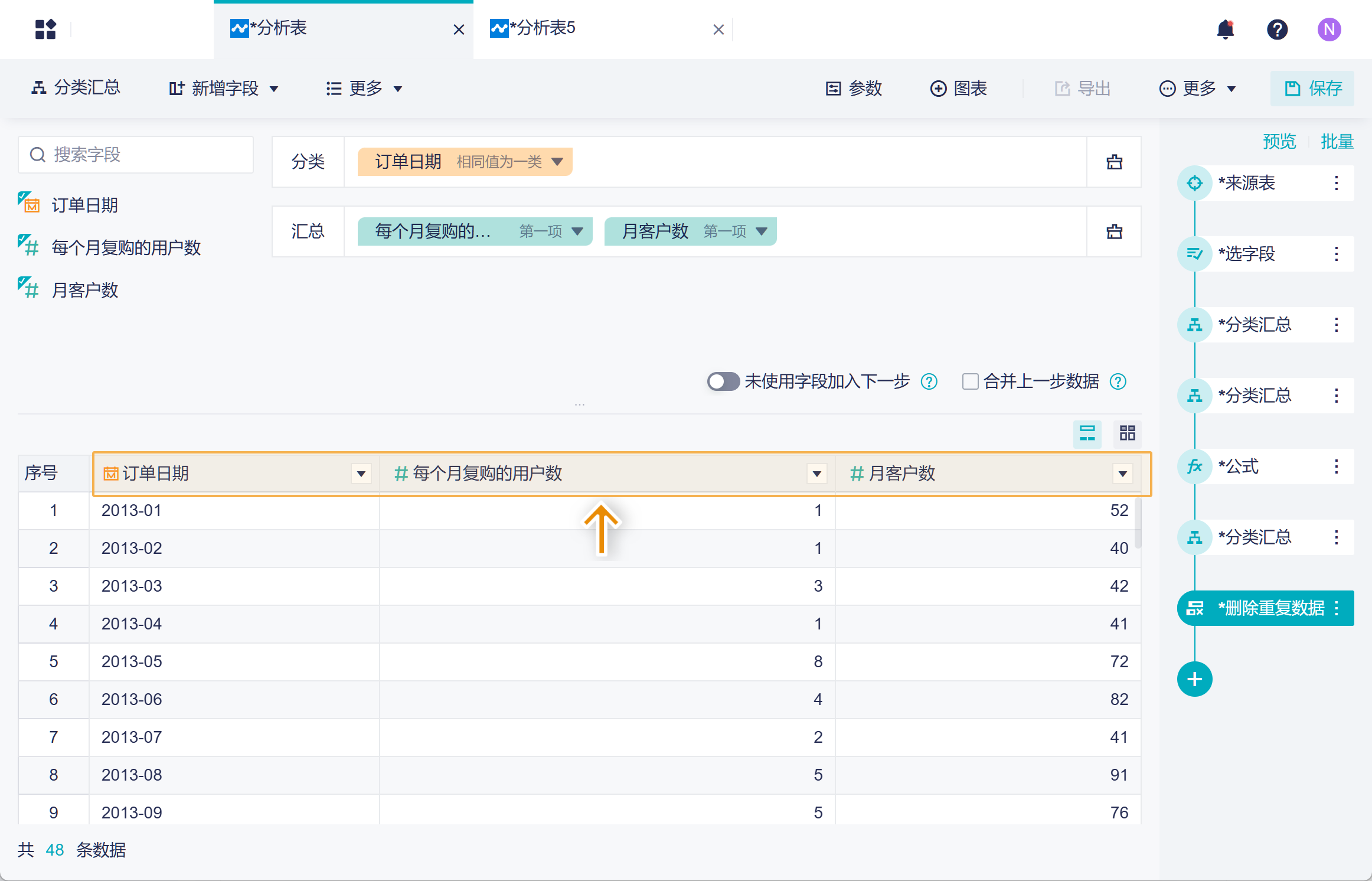Open the app grid home icon
1372x881 pixels.
pyautogui.click(x=45, y=29)
